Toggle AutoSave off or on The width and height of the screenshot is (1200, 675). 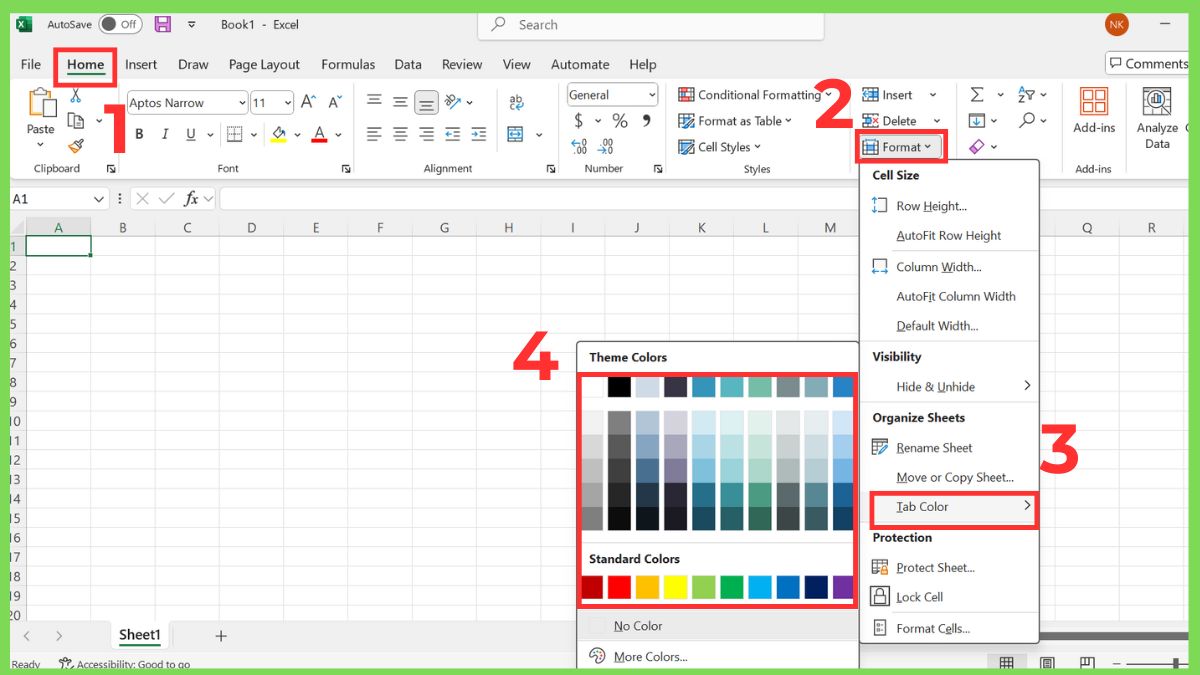point(119,24)
